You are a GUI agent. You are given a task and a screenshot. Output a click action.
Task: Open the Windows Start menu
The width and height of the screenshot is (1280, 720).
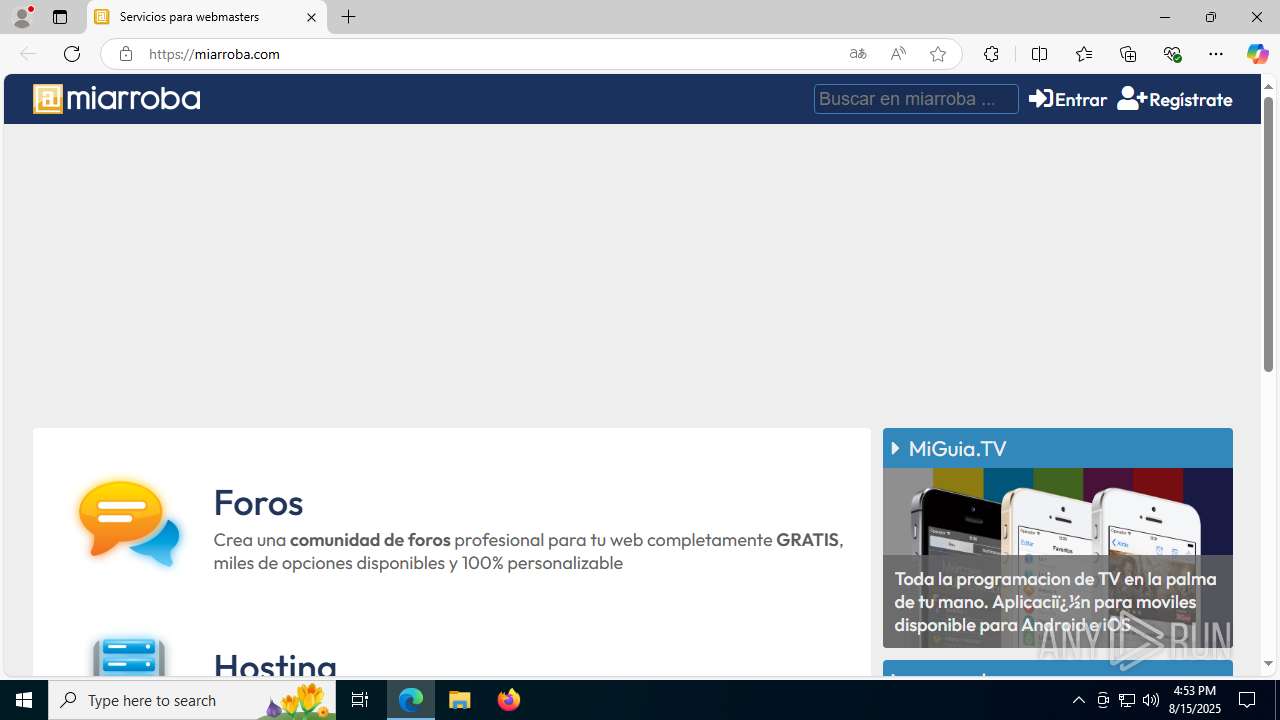click(x=24, y=700)
